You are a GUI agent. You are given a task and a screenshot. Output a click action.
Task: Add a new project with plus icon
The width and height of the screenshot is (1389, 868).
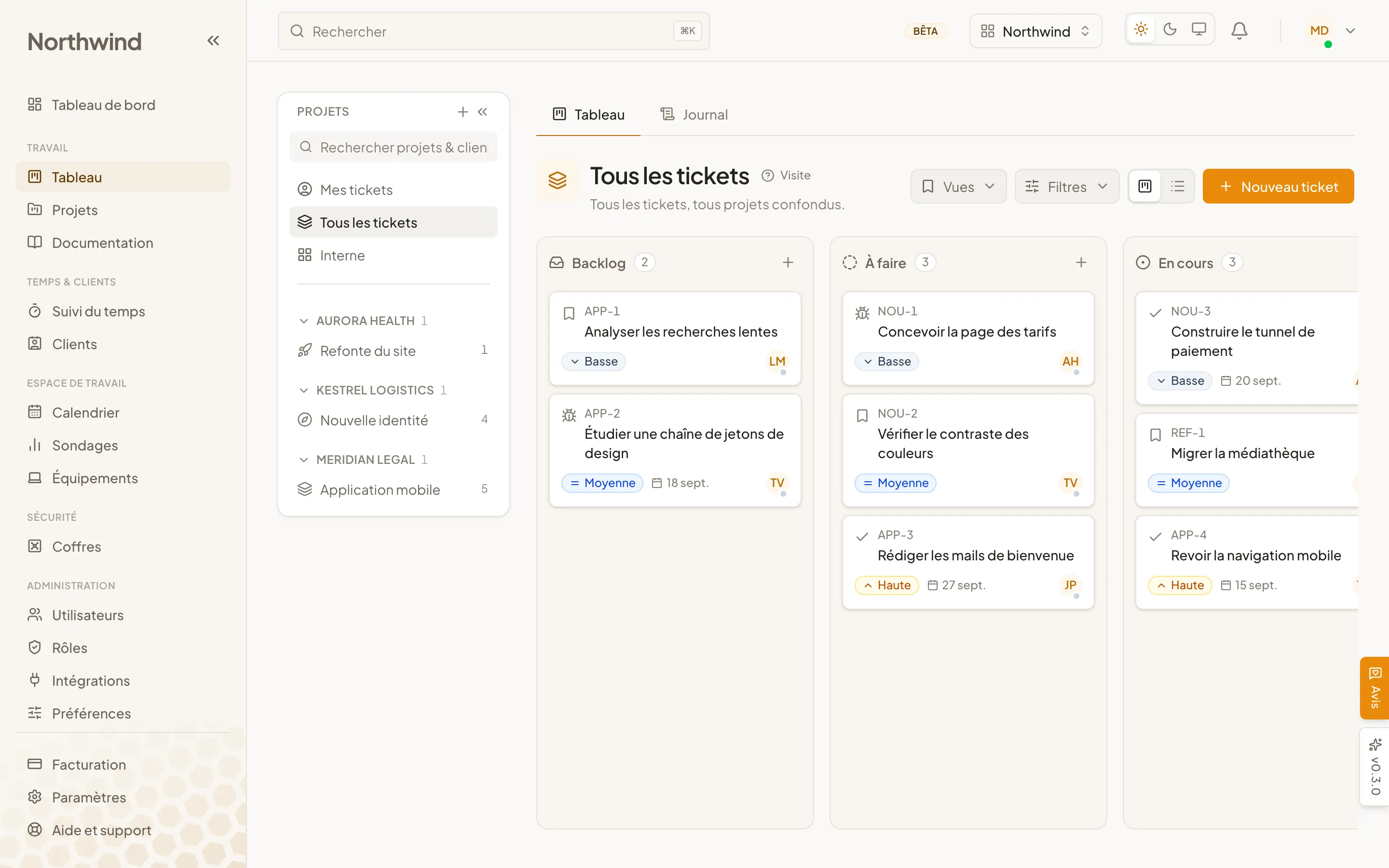tap(463, 111)
